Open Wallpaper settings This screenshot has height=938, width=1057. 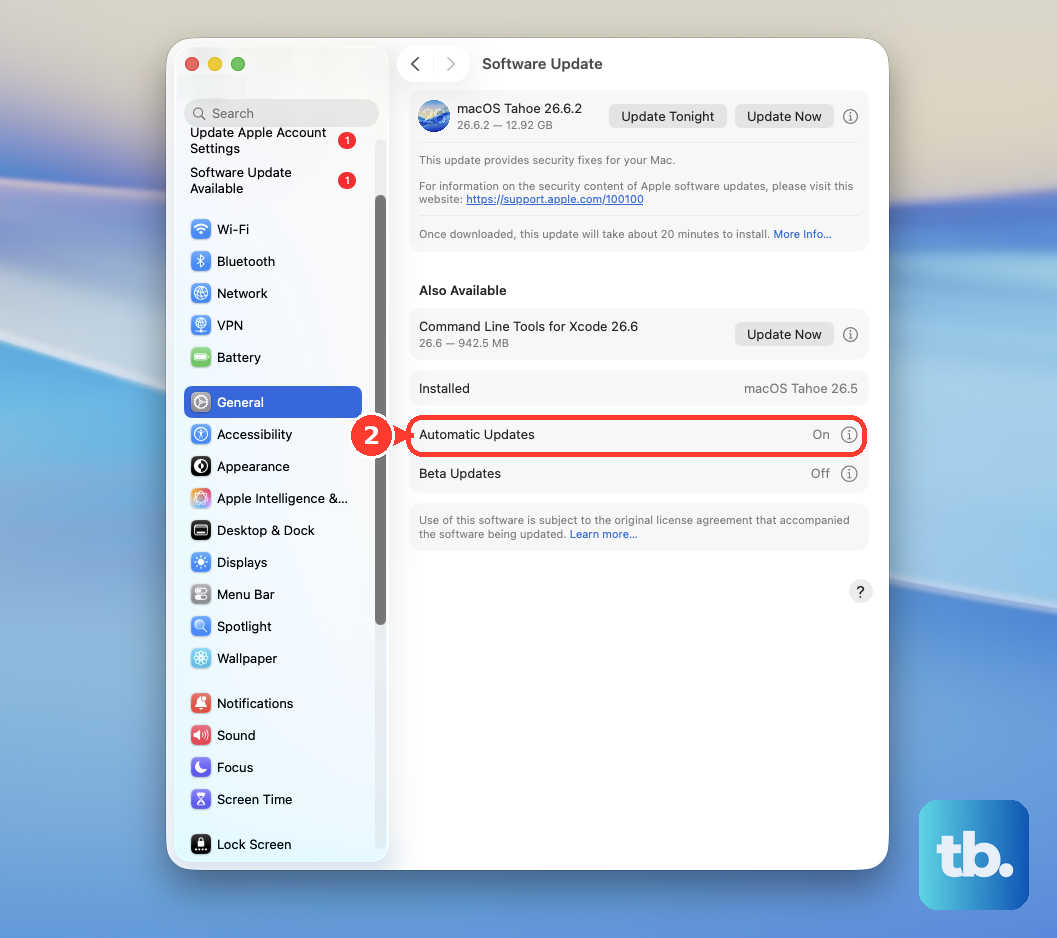coord(272,658)
